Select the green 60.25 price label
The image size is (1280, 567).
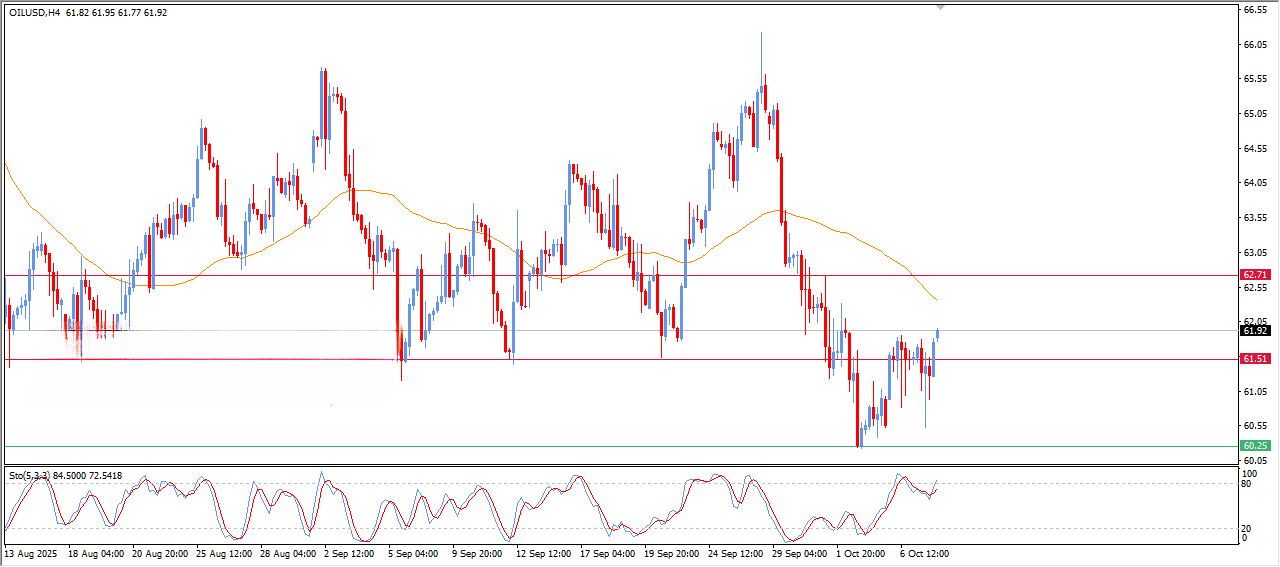1254,446
